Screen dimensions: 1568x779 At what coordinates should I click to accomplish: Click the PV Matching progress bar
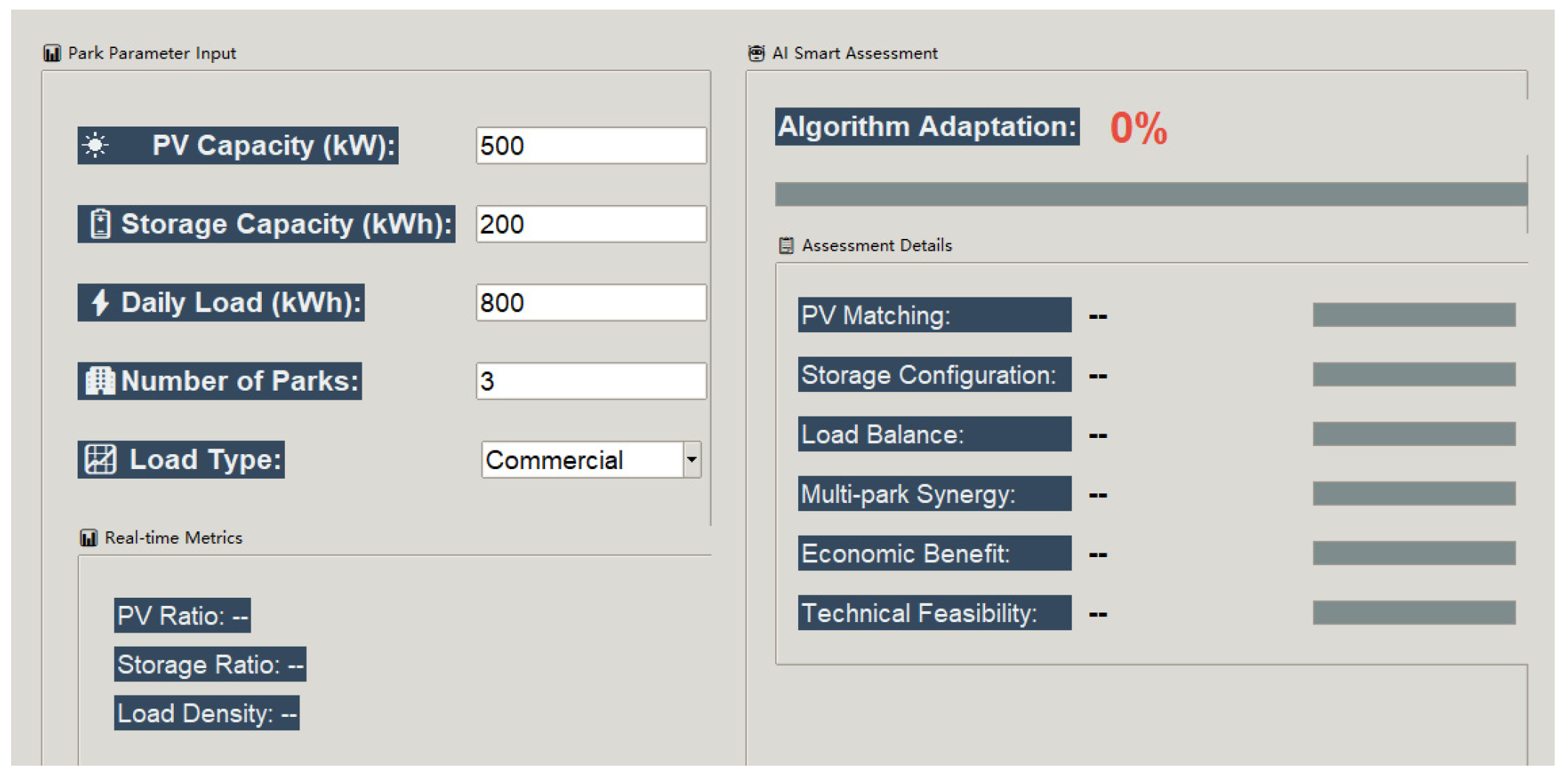pos(1413,315)
